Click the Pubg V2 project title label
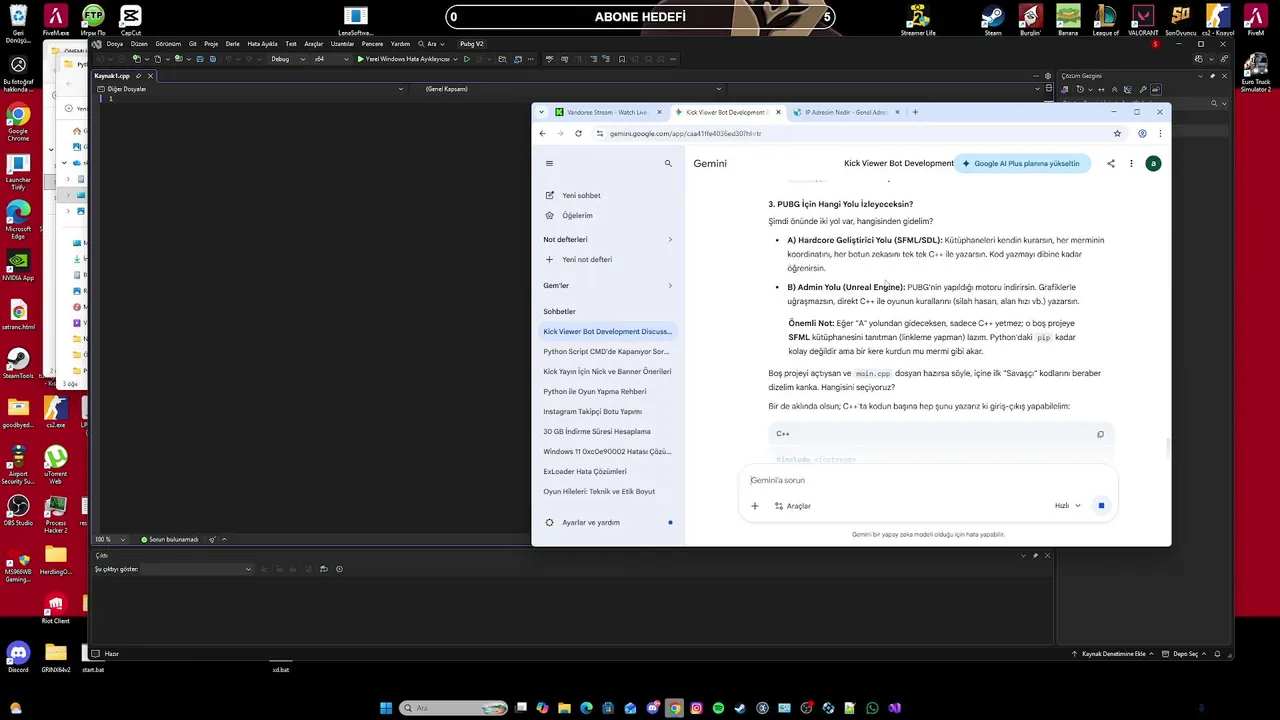 tap(471, 44)
